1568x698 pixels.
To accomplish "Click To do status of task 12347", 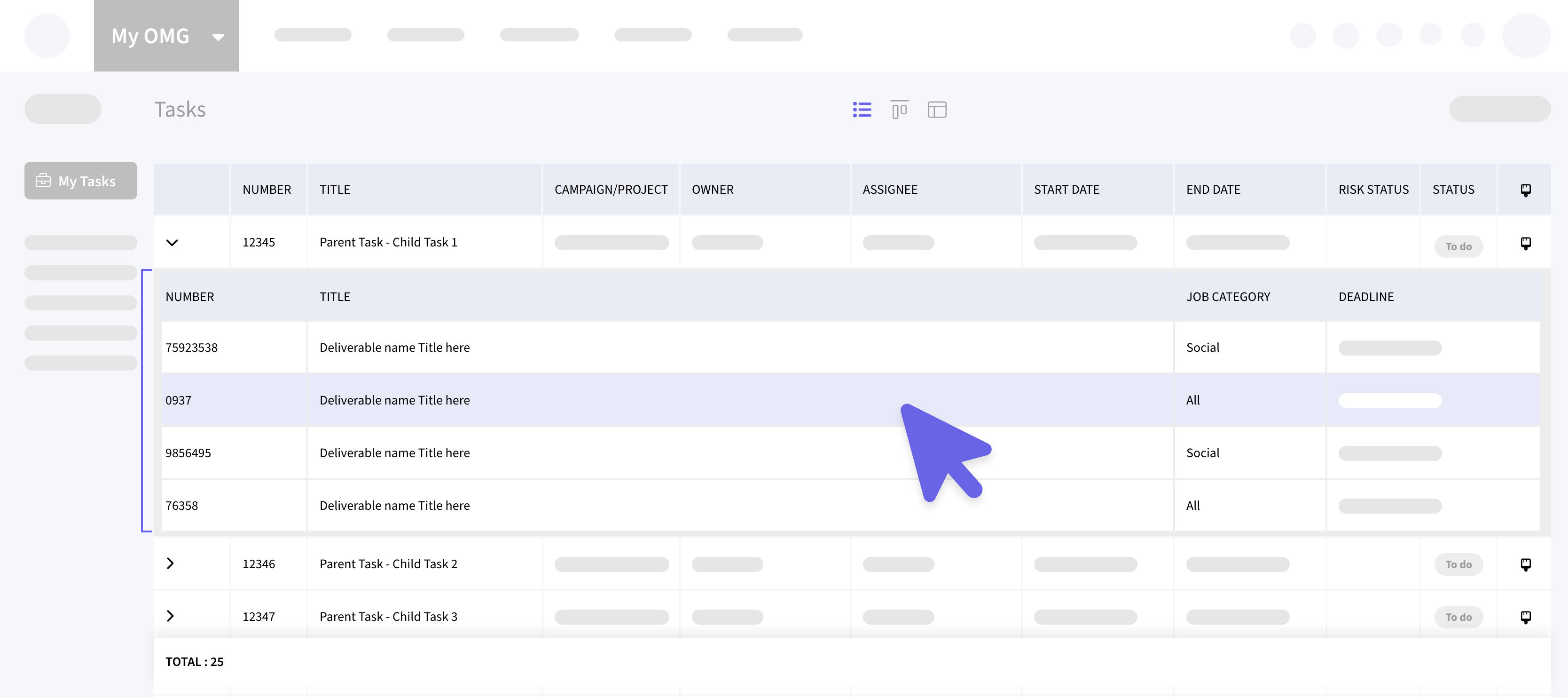I will (1458, 617).
